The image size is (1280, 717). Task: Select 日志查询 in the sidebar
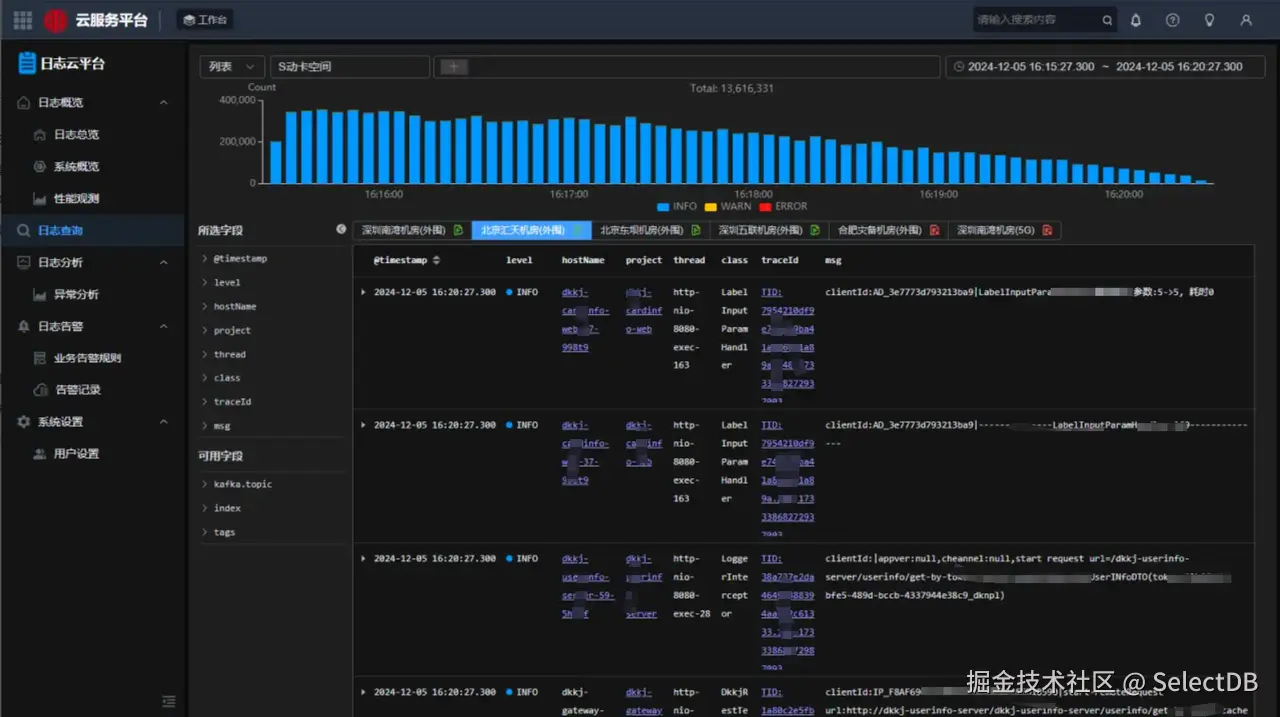tap(92, 230)
